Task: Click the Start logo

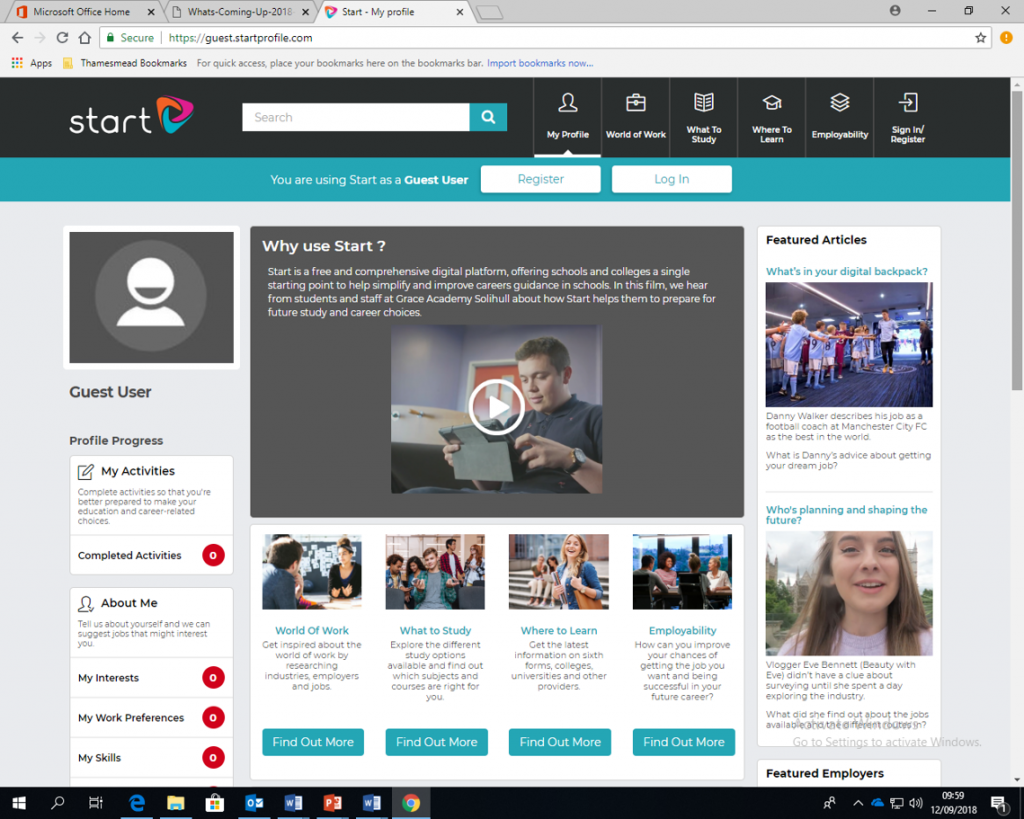Action: tap(130, 117)
